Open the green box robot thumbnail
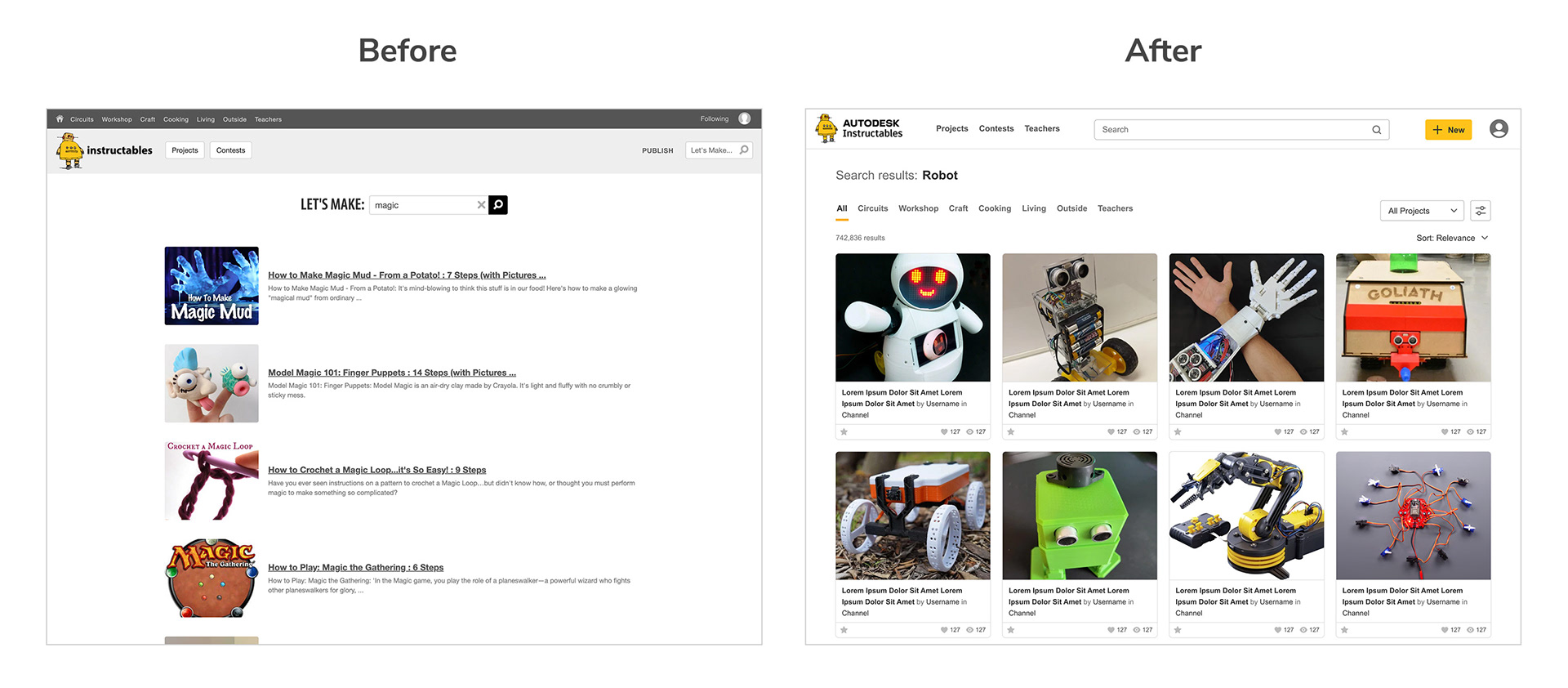Viewport: 1568px width, 688px height. tap(1080, 516)
